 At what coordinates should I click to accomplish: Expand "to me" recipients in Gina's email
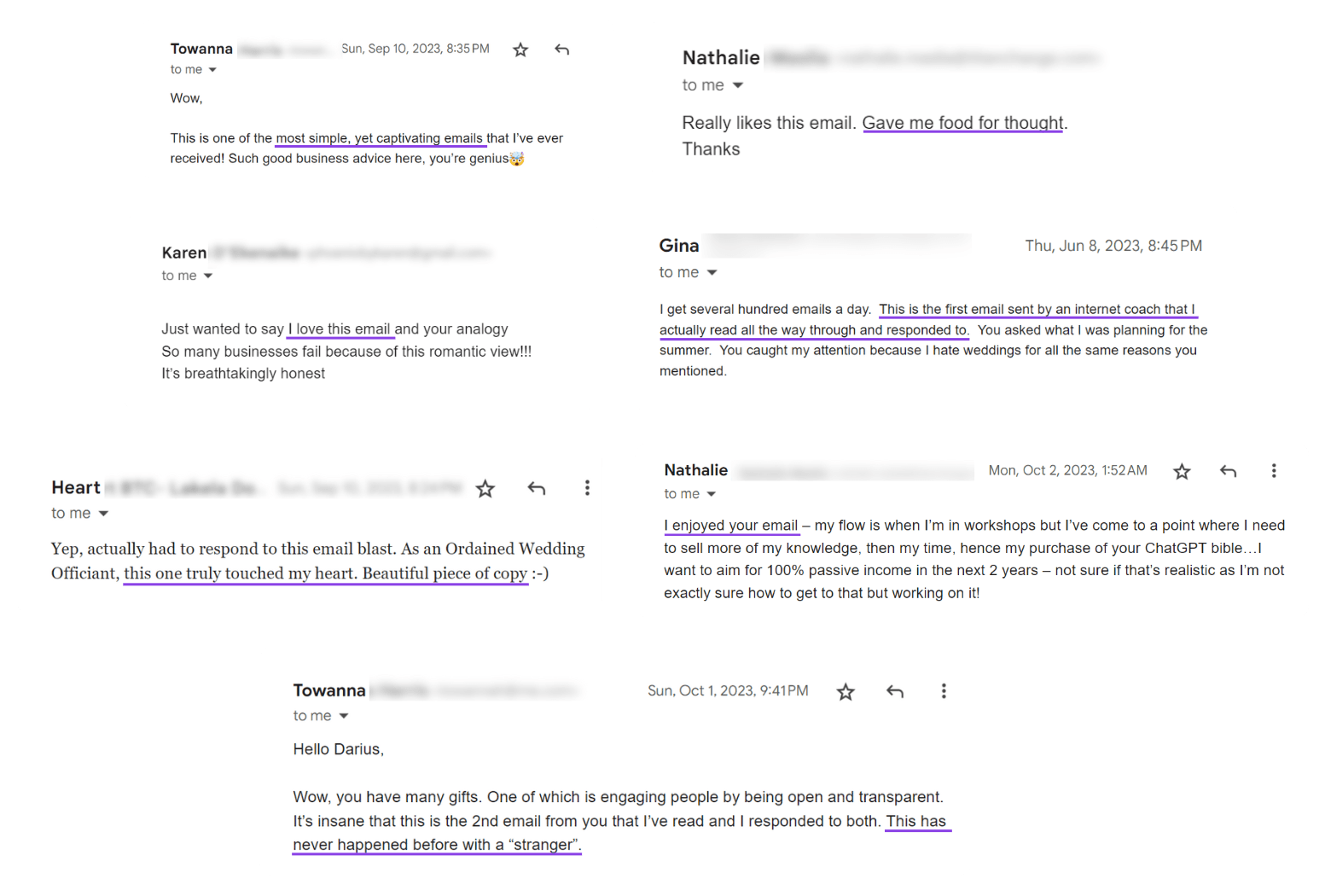click(x=712, y=273)
